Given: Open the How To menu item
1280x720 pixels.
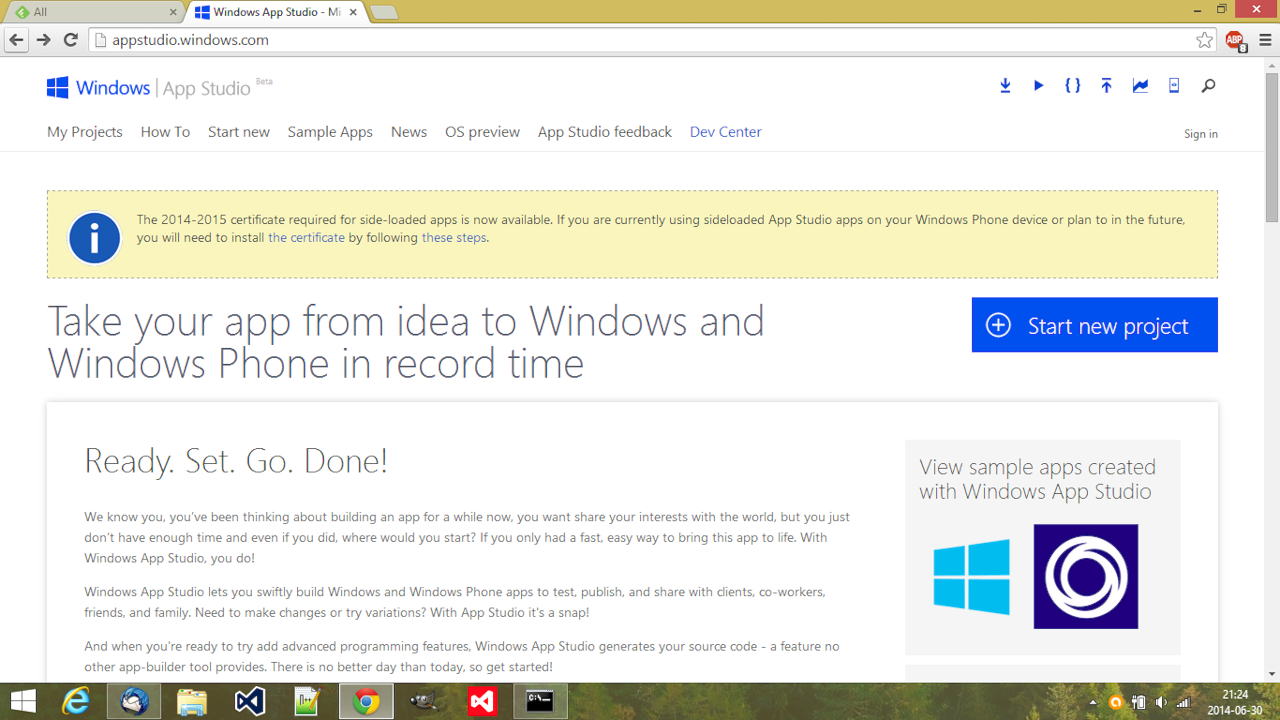Looking at the screenshot, I should coord(165,132).
